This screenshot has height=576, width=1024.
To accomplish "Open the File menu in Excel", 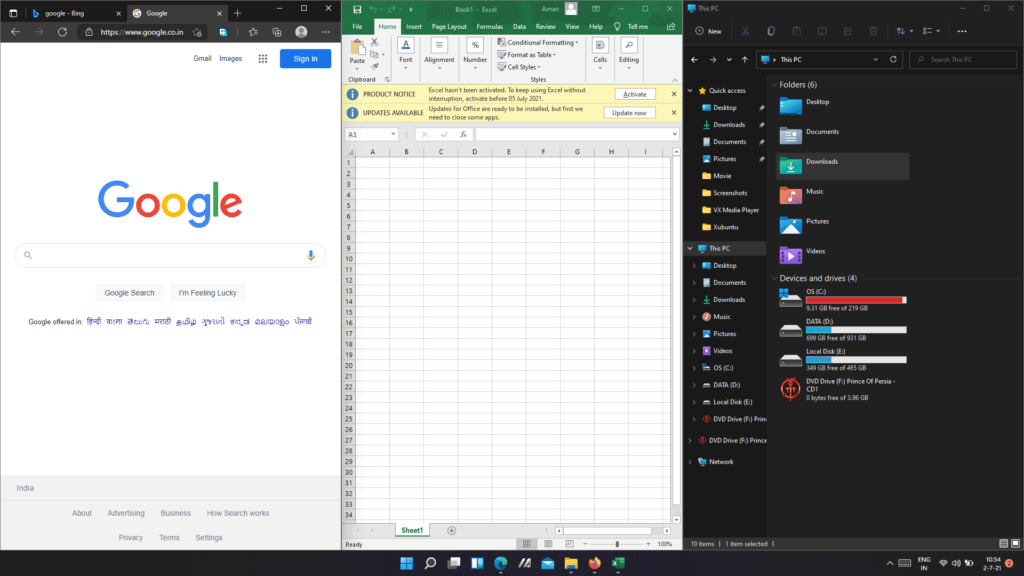I will pyautogui.click(x=357, y=27).
